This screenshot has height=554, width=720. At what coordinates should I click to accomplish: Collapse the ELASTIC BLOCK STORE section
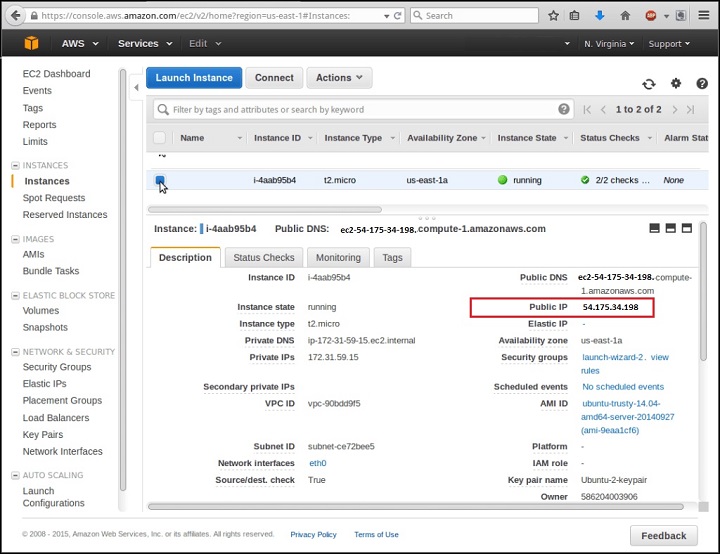coord(15,295)
